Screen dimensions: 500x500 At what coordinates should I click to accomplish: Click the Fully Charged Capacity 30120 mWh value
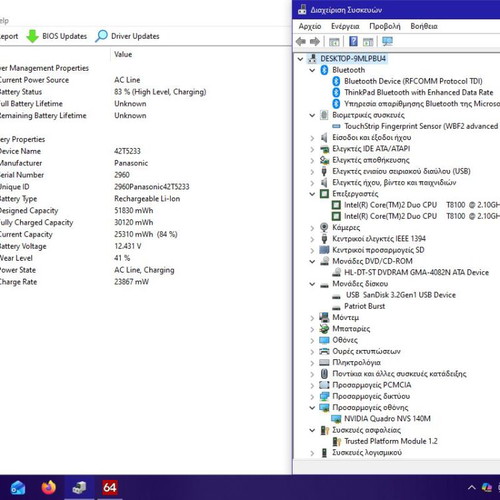tap(134, 222)
